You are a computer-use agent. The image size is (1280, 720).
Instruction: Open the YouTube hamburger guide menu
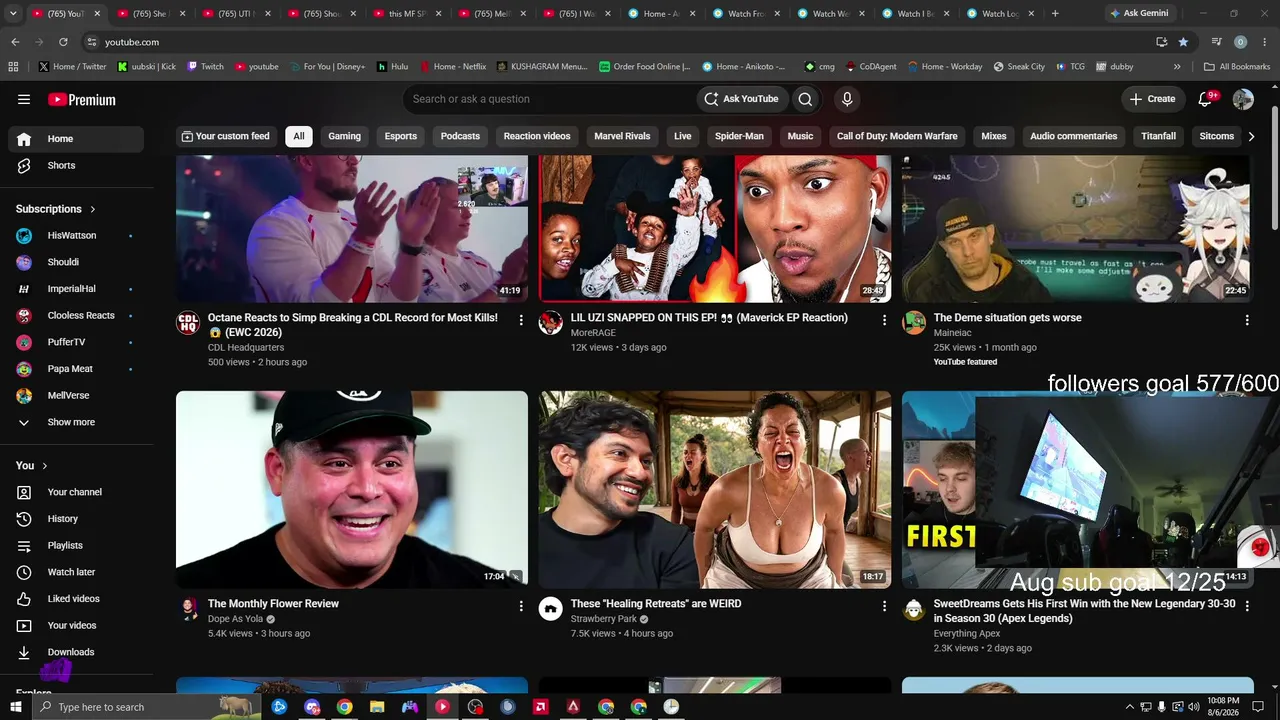coord(24,99)
